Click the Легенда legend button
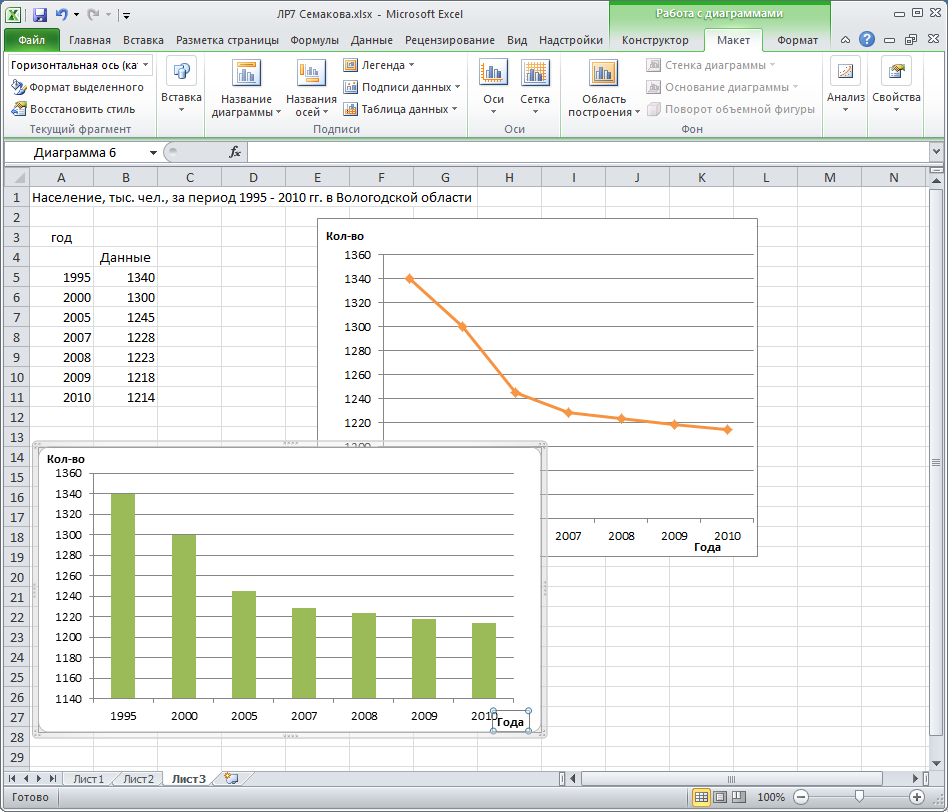Viewport: 948px width, 812px height. [378, 65]
